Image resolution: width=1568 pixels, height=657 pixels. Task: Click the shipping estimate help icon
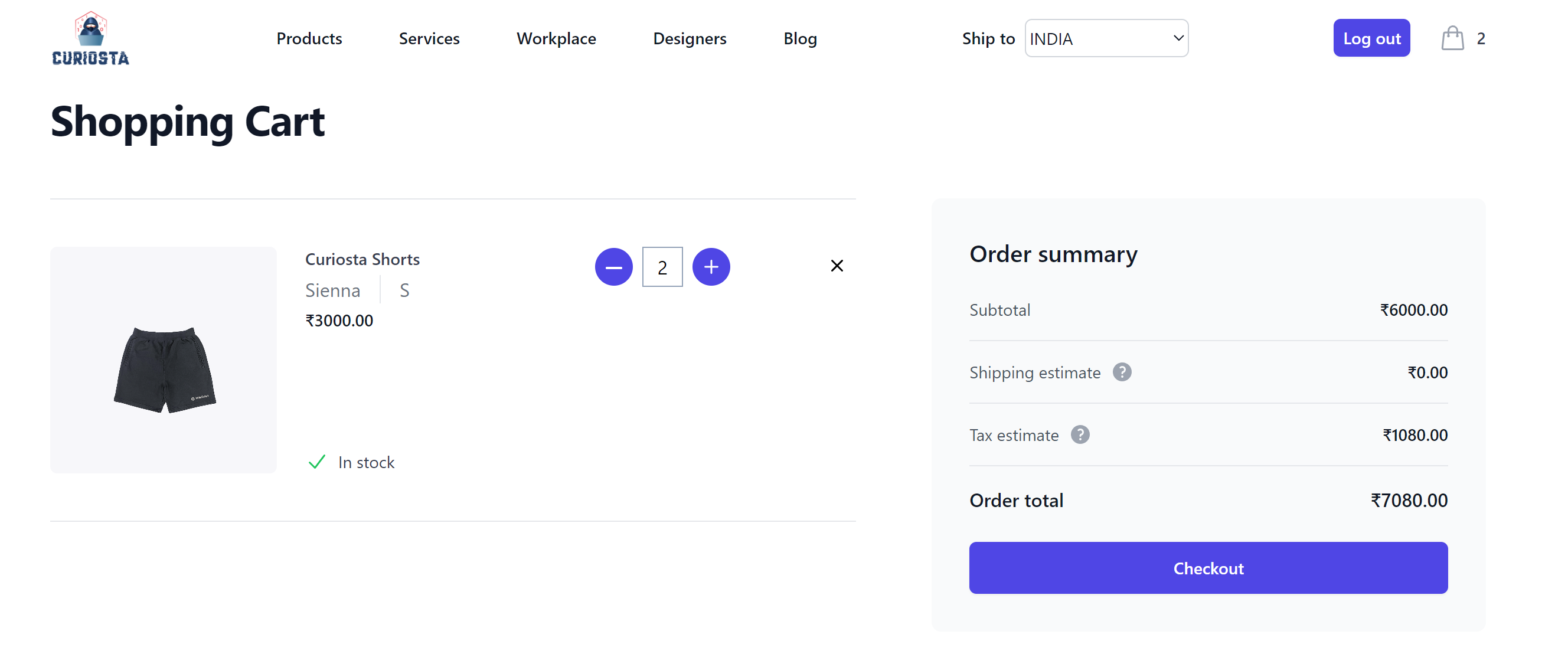(x=1123, y=372)
